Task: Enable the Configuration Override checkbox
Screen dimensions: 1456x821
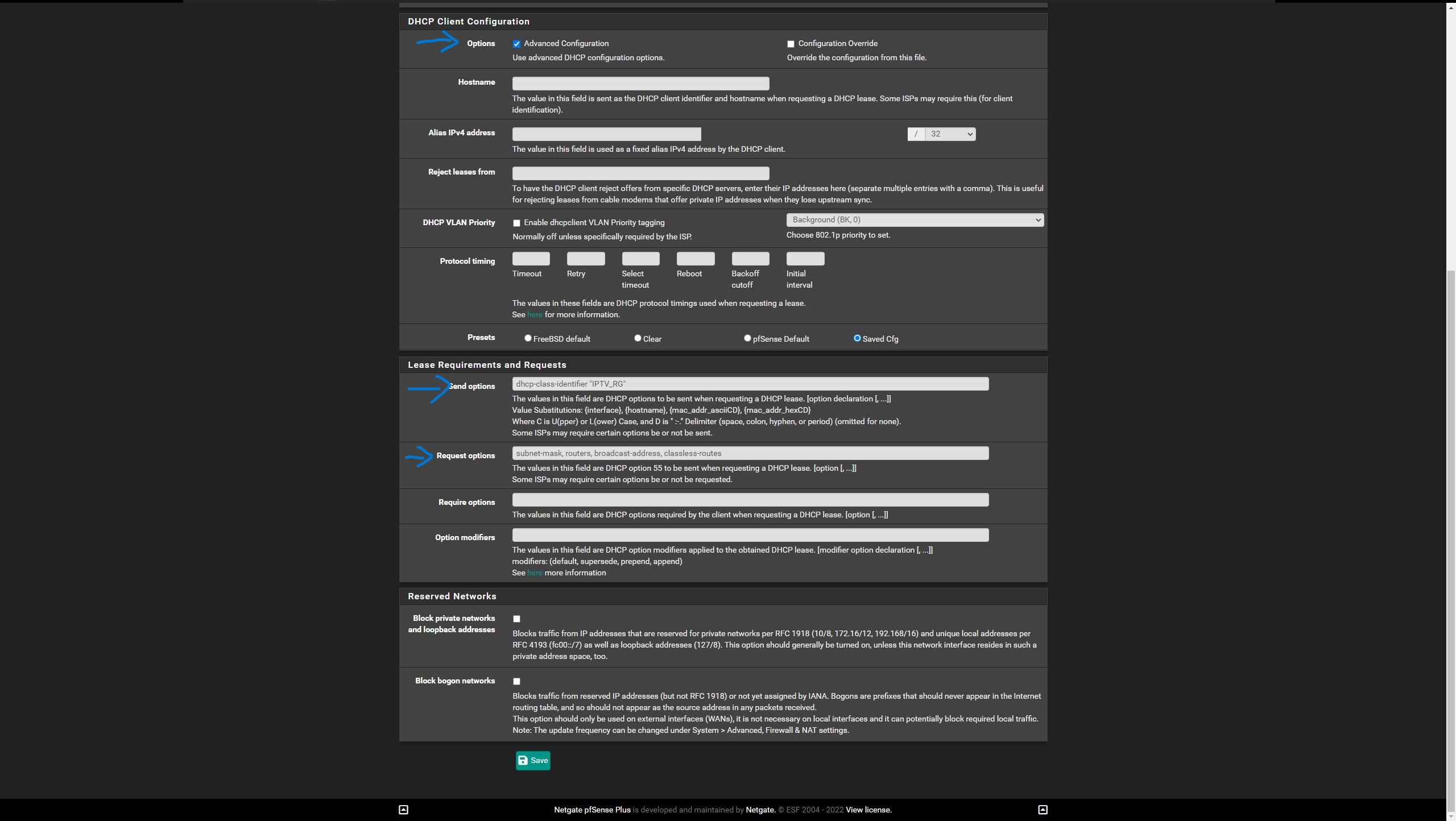Action: tap(791, 44)
